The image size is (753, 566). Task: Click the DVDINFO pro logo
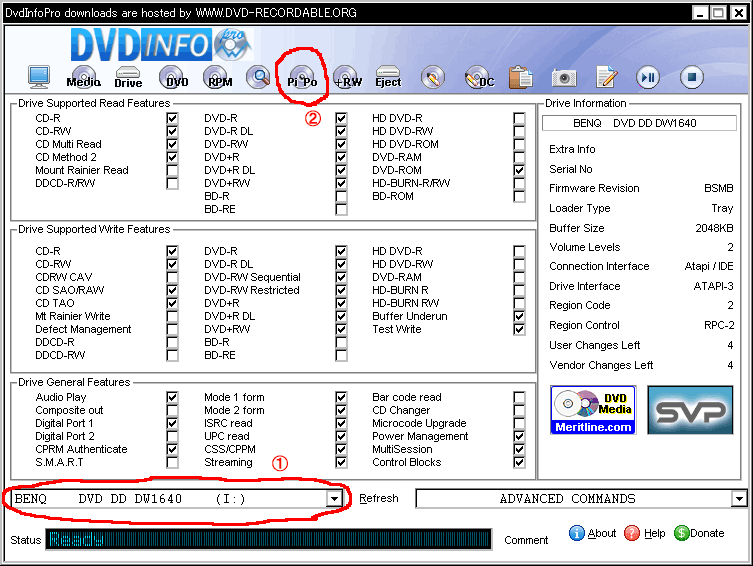click(161, 45)
